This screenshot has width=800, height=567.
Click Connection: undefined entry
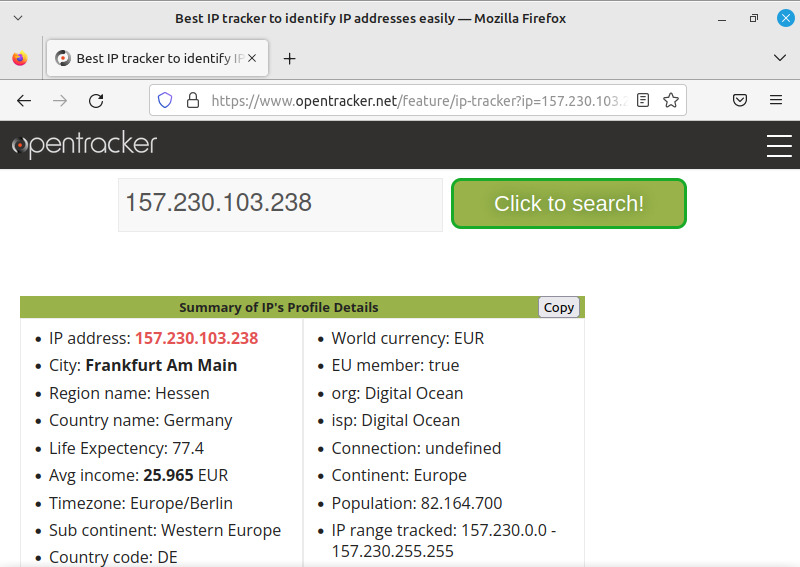pyautogui.click(x=416, y=448)
